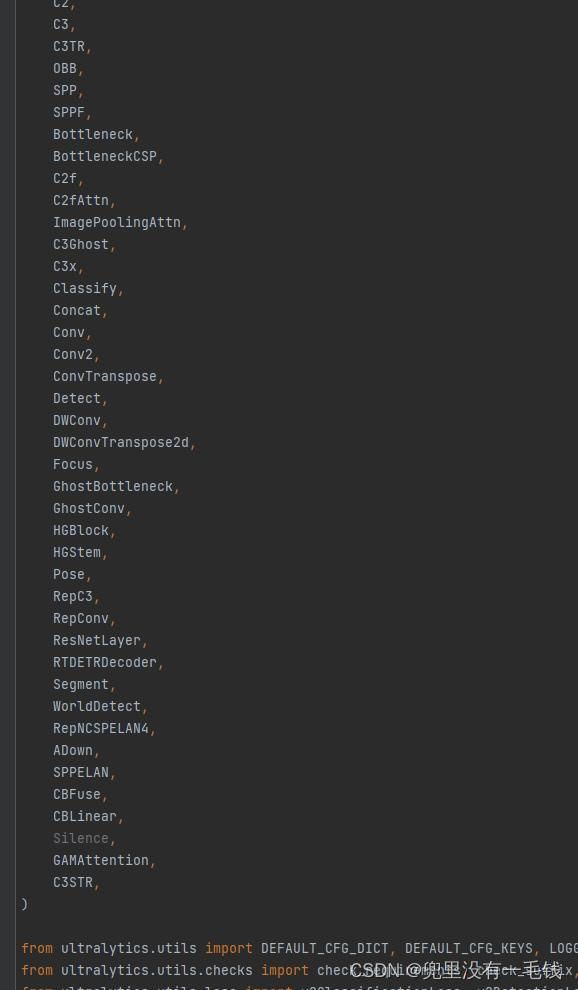Click on the HGBlock import
Viewport: 578px width, 990px height.
[x=81, y=530]
